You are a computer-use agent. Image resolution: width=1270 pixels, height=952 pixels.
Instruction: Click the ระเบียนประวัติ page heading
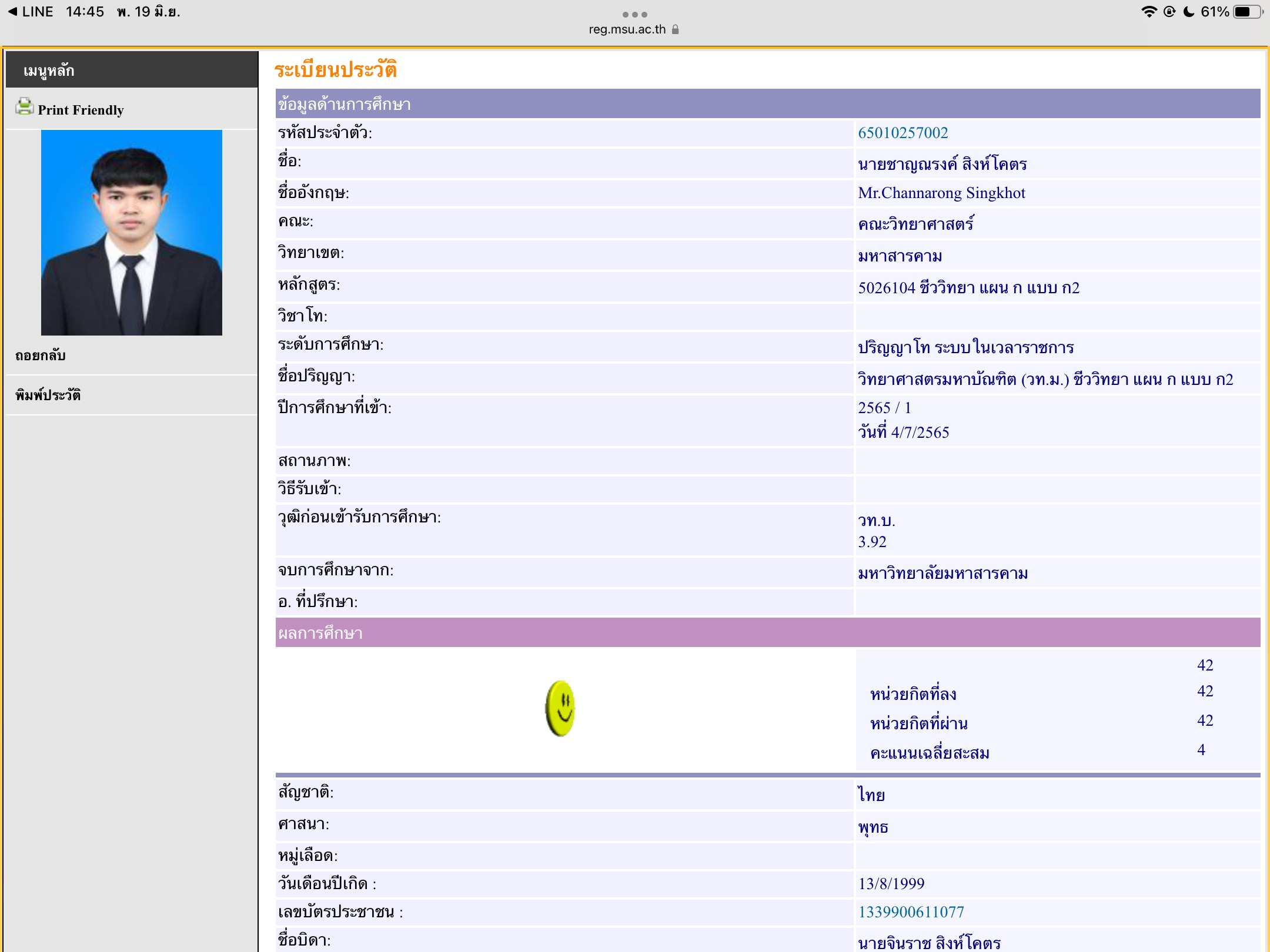click(x=336, y=69)
